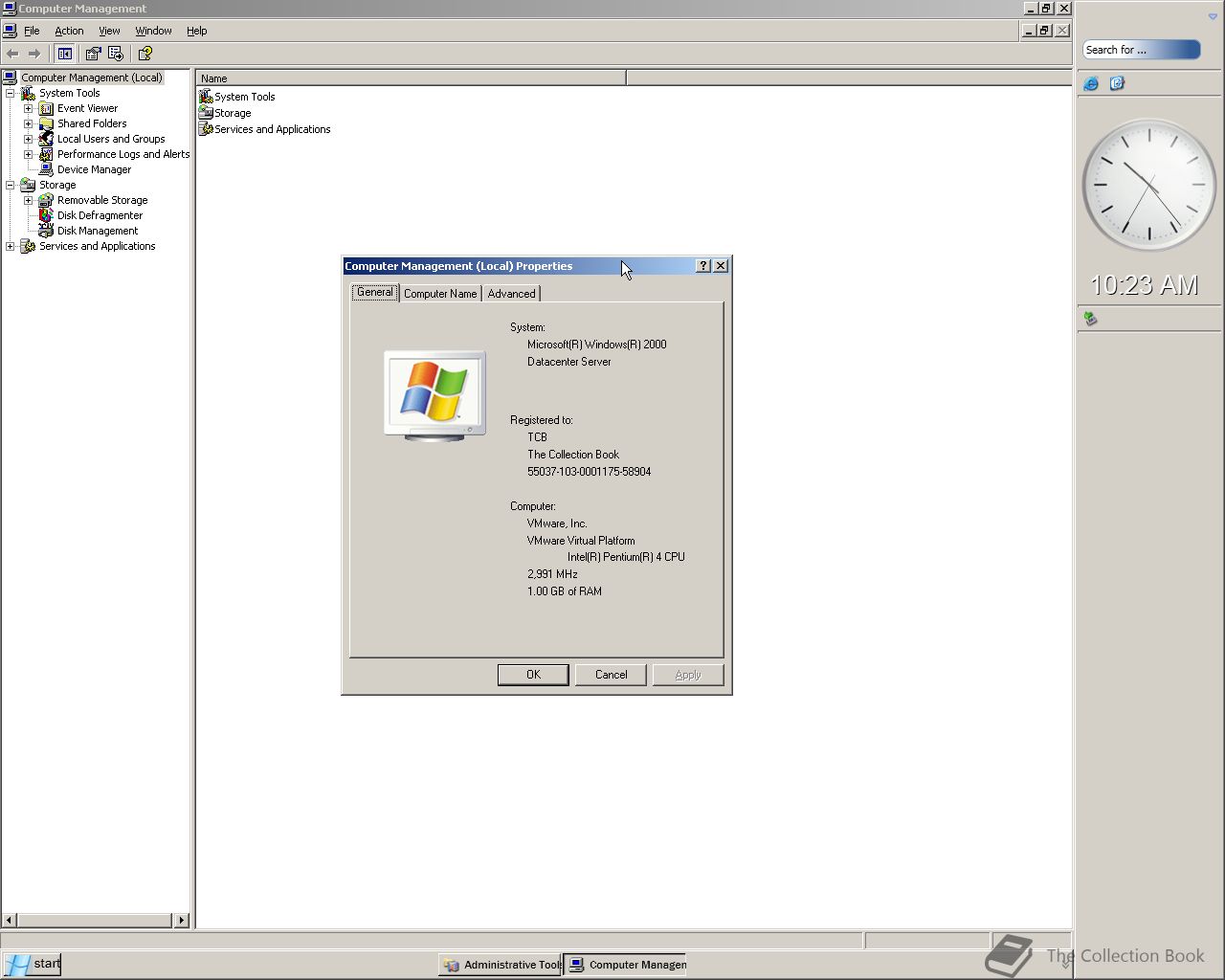
Task: Click the Disk Defragmenter tree icon
Action: coord(46,215)
